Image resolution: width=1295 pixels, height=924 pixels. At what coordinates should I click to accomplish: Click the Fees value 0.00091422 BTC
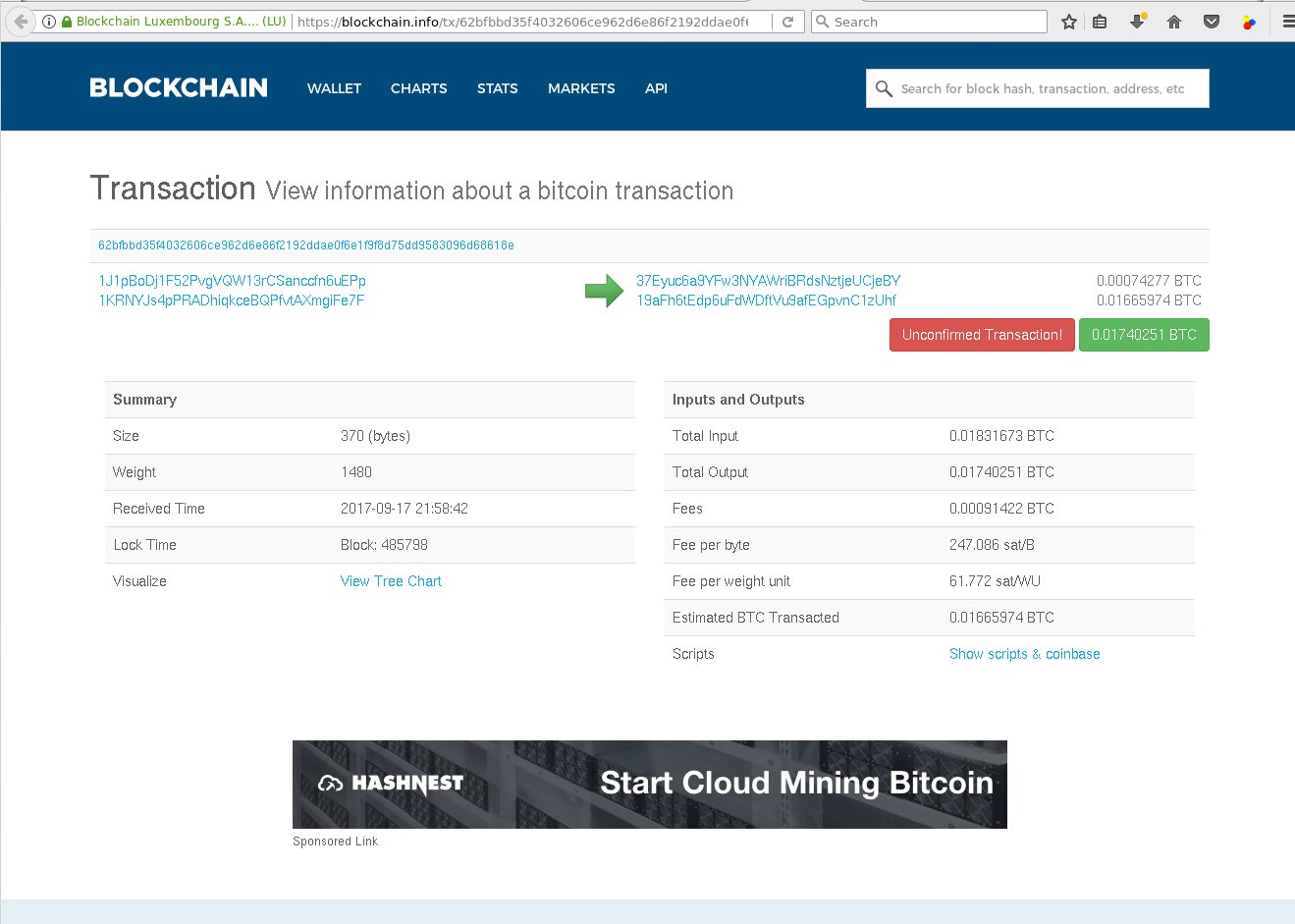pos(1001,509)
